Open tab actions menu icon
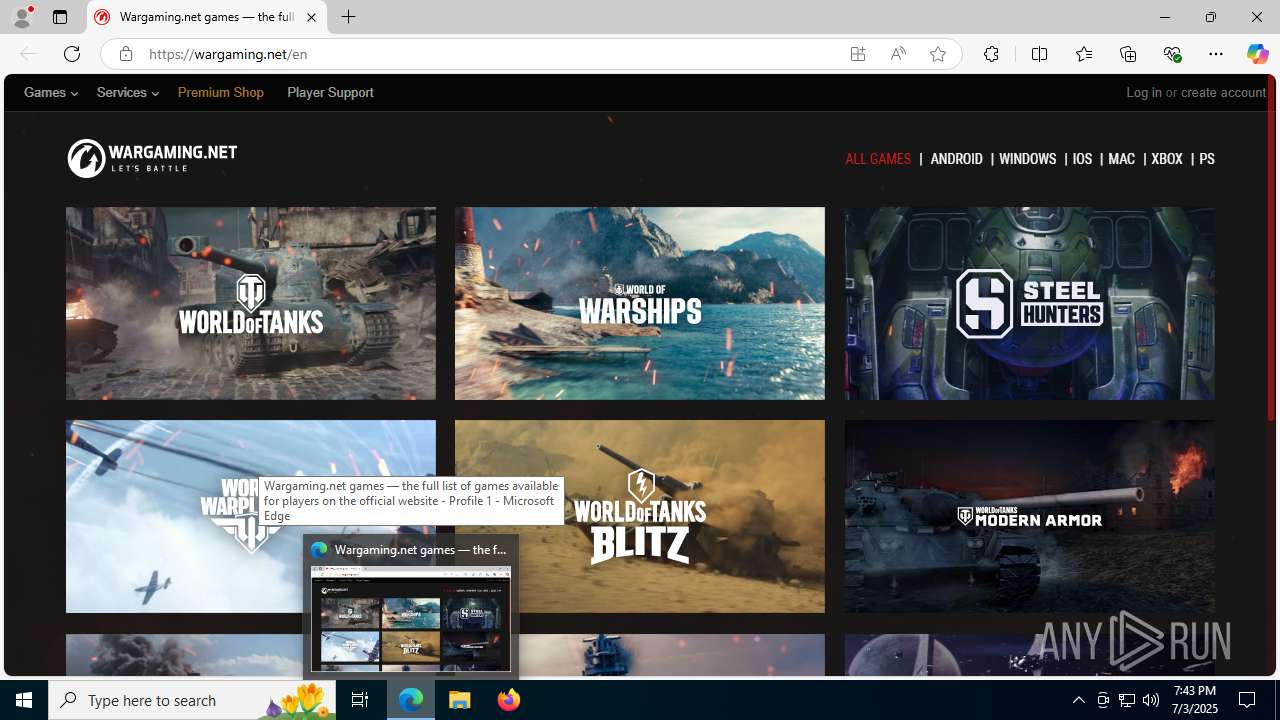 point(60,17)
